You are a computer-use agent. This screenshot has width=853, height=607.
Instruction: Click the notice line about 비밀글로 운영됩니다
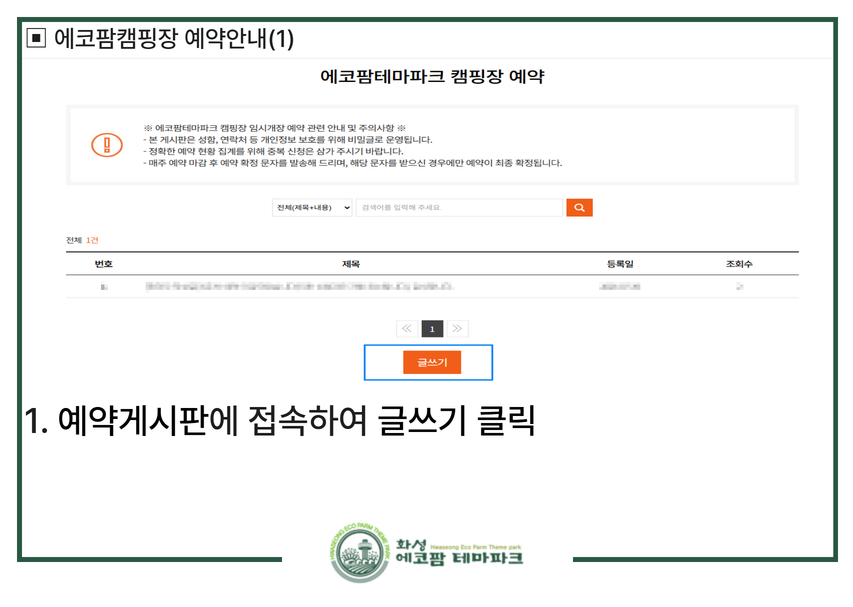point(288,140)
